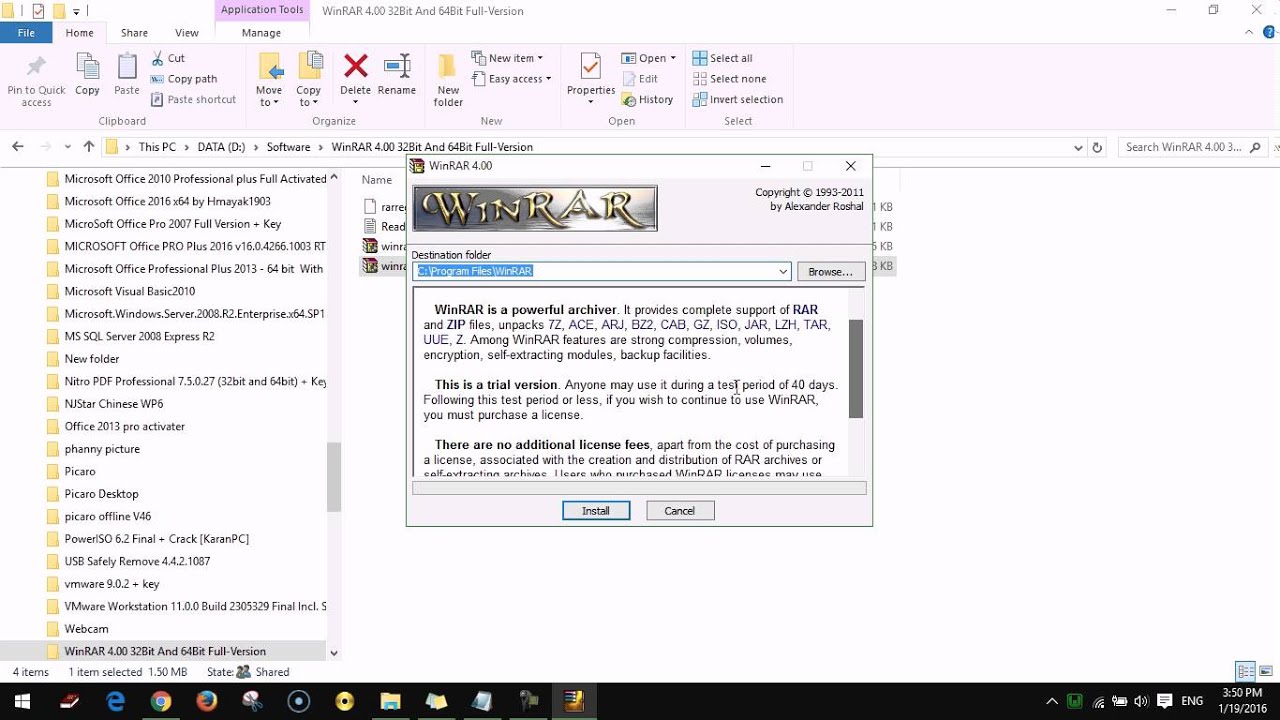Click Select none in ribbon
The width and height of the screenshot is (1280, 720).
[x=729, y=79]
